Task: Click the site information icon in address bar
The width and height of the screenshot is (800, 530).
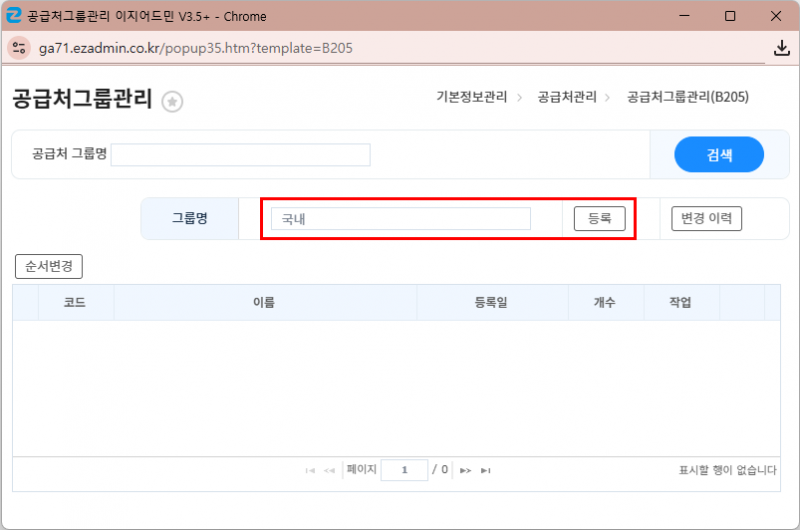Action: [x=18, y=48]
